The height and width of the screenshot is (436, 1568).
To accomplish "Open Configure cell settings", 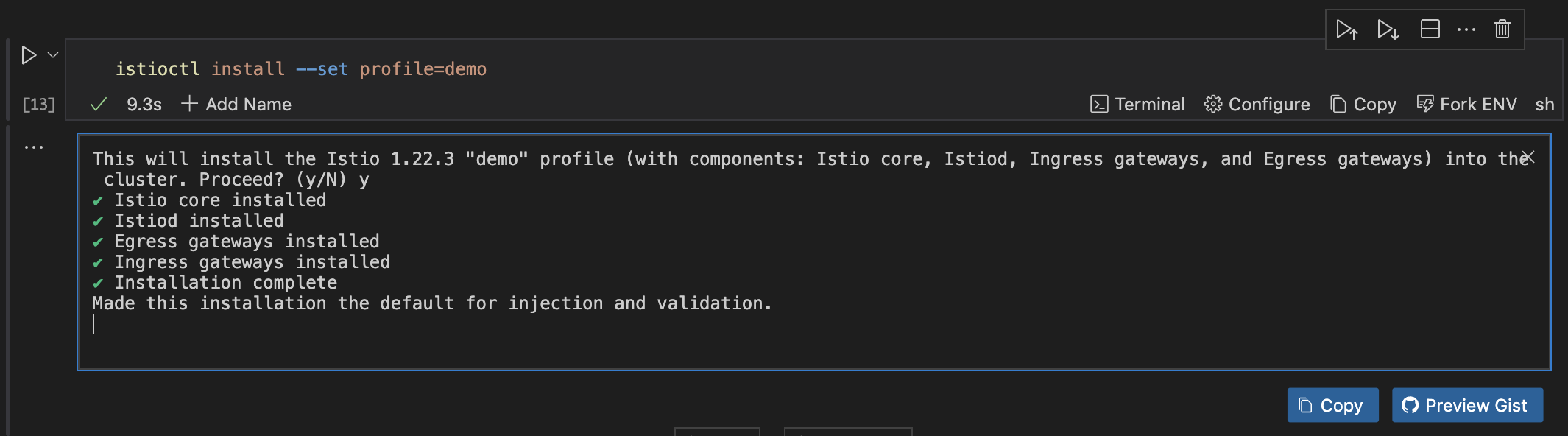I will (x=1257, y=105).
